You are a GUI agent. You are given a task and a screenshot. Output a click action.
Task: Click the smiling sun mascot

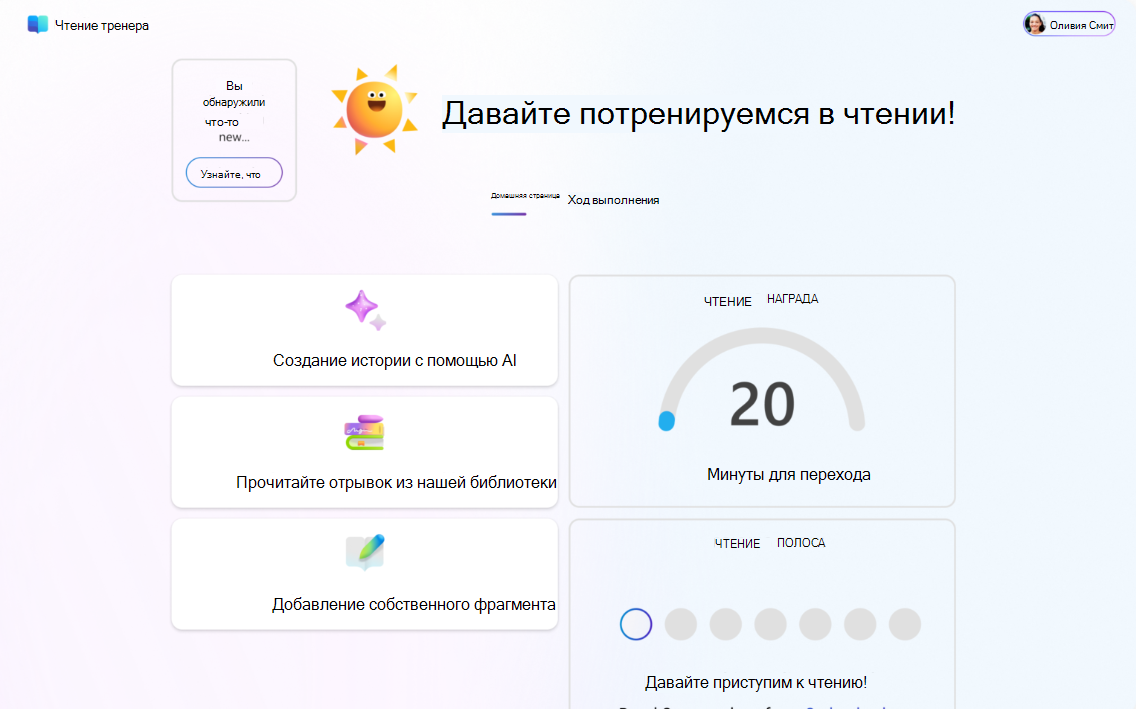click(375, 110)
